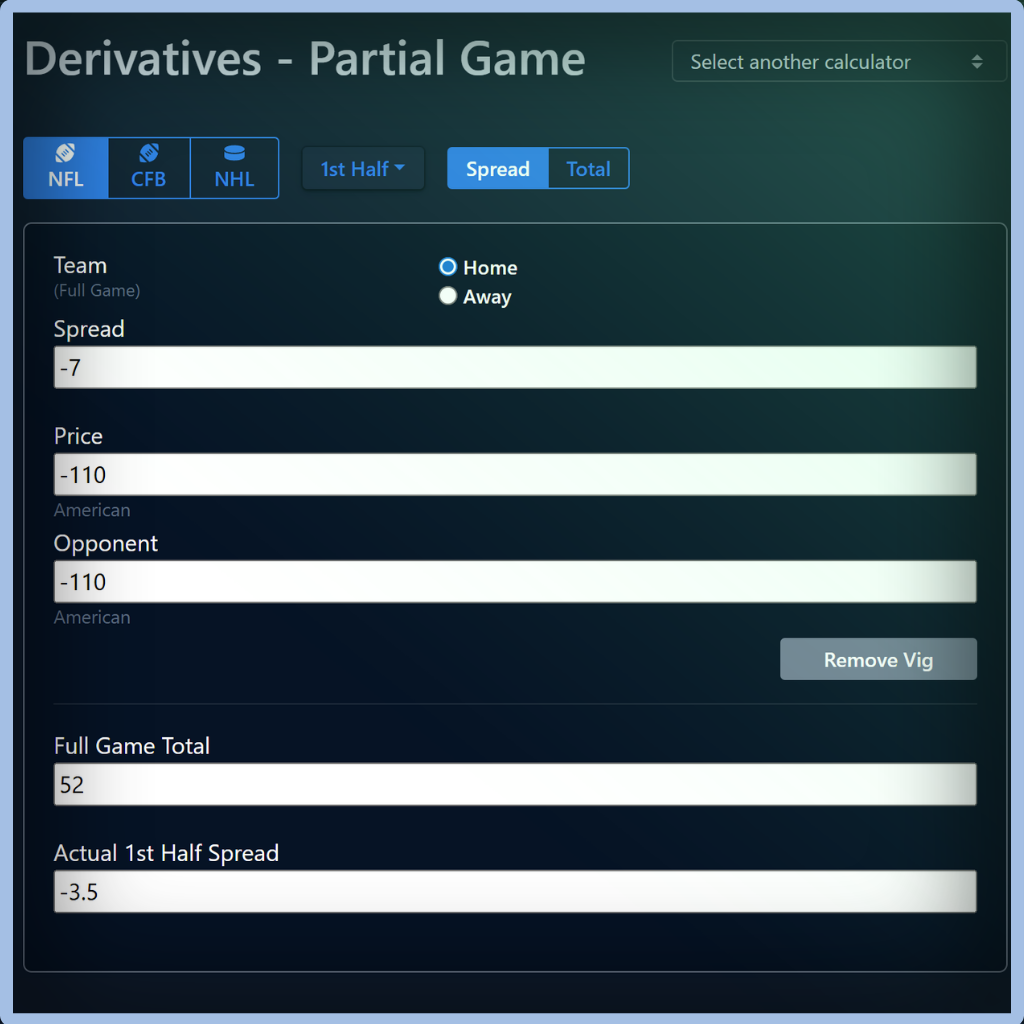This screenshot has height=1024, width=1024.
Task: Click the American label under Price
Action: point(92,510)
